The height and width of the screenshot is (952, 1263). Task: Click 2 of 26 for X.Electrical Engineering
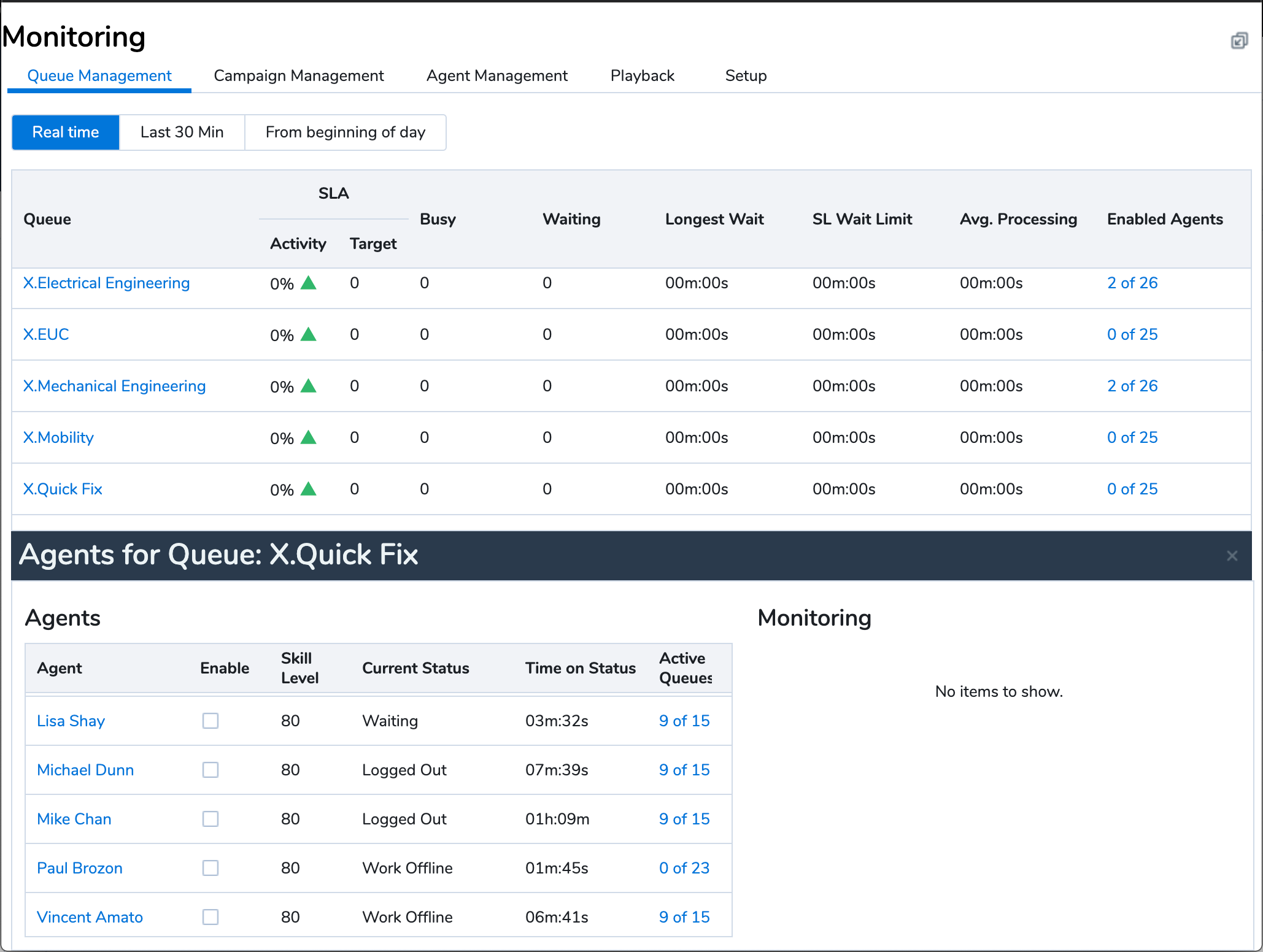click(x=1132, y=283)
